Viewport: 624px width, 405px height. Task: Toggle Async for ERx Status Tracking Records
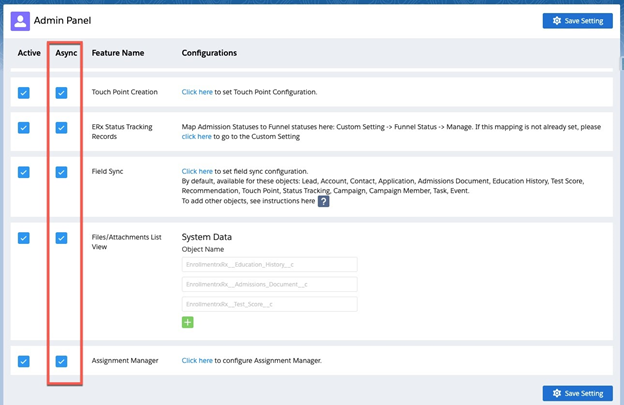point(62,128)
